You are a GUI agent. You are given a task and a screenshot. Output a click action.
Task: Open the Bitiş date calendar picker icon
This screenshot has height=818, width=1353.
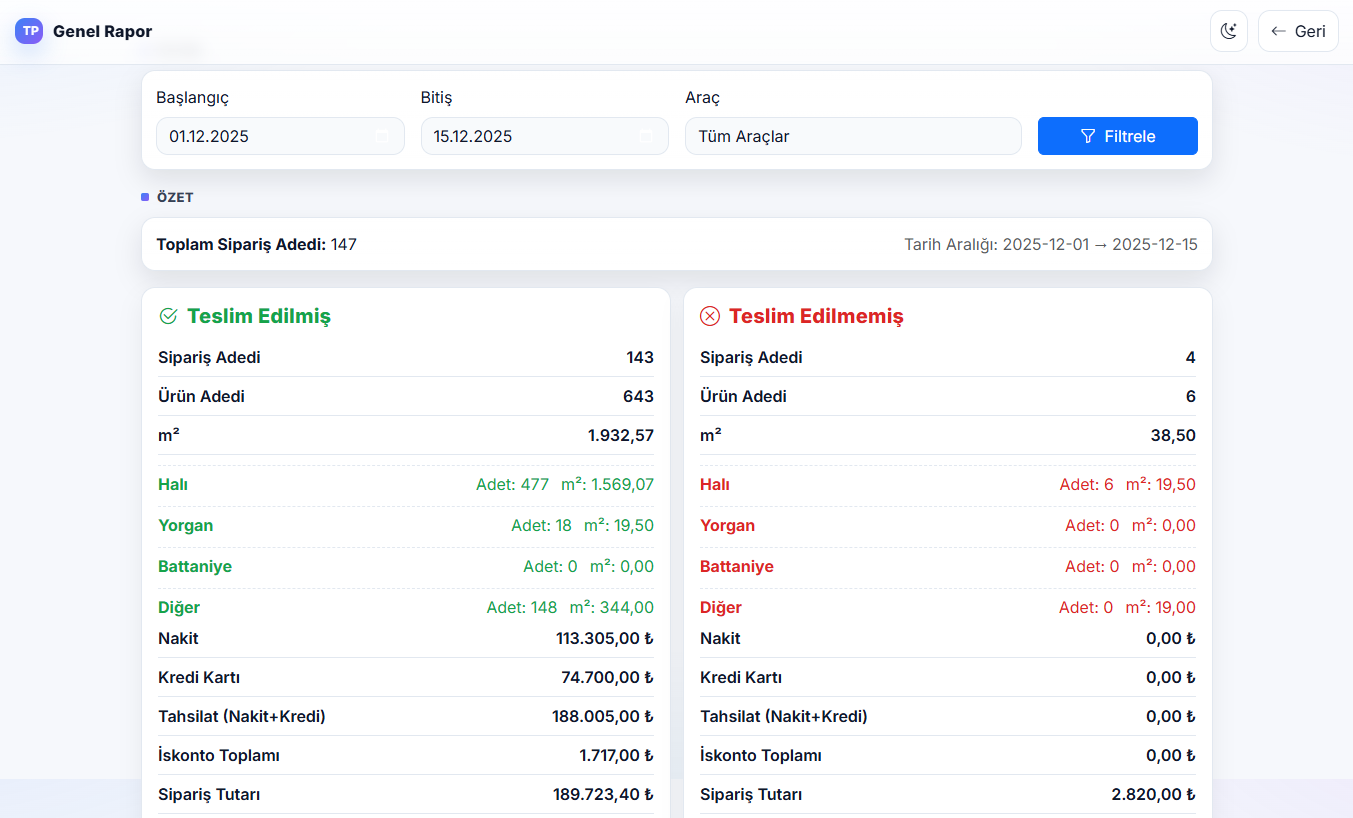(646, 136)
